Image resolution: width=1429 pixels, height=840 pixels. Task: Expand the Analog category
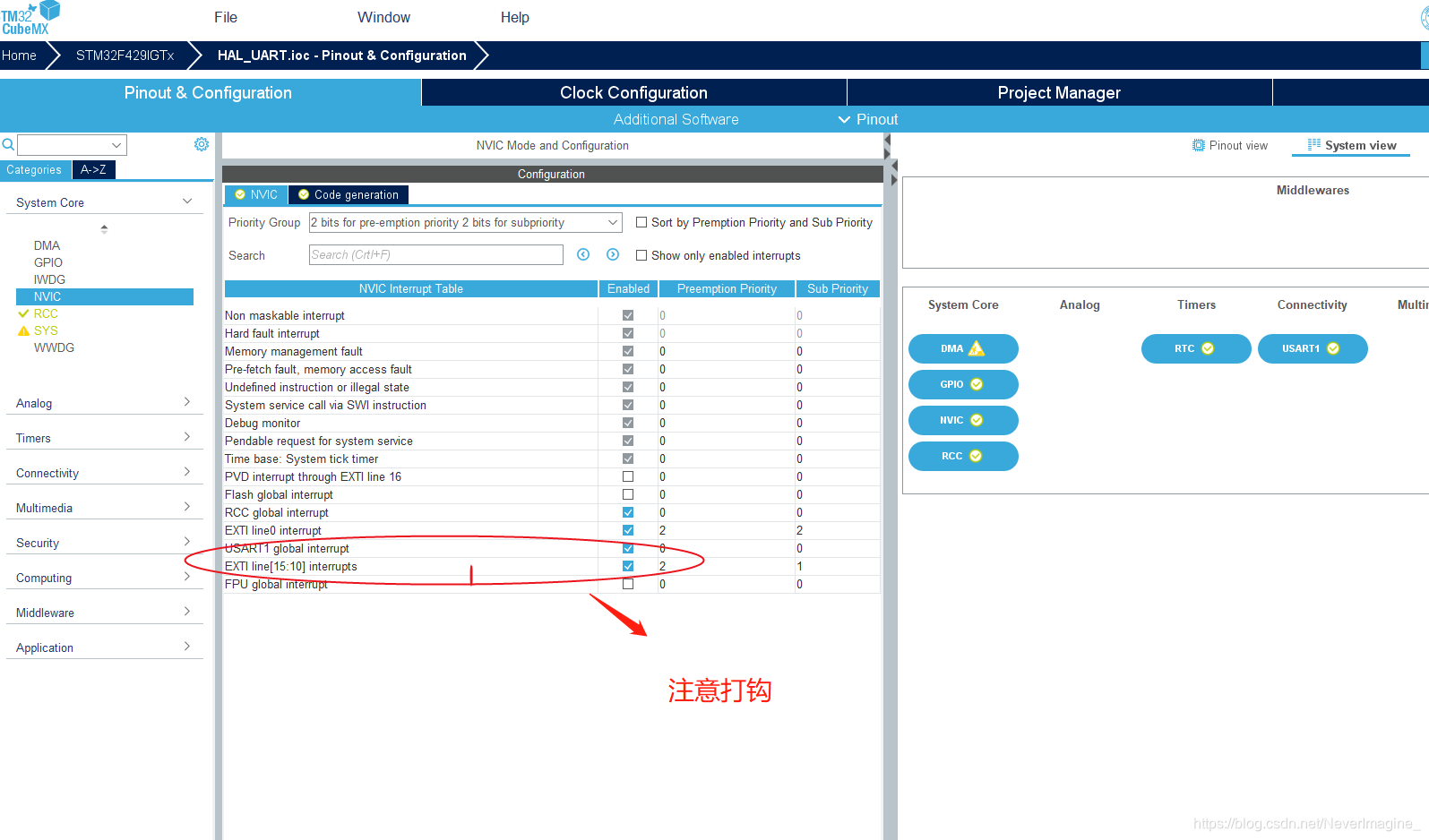coord(187,402)
